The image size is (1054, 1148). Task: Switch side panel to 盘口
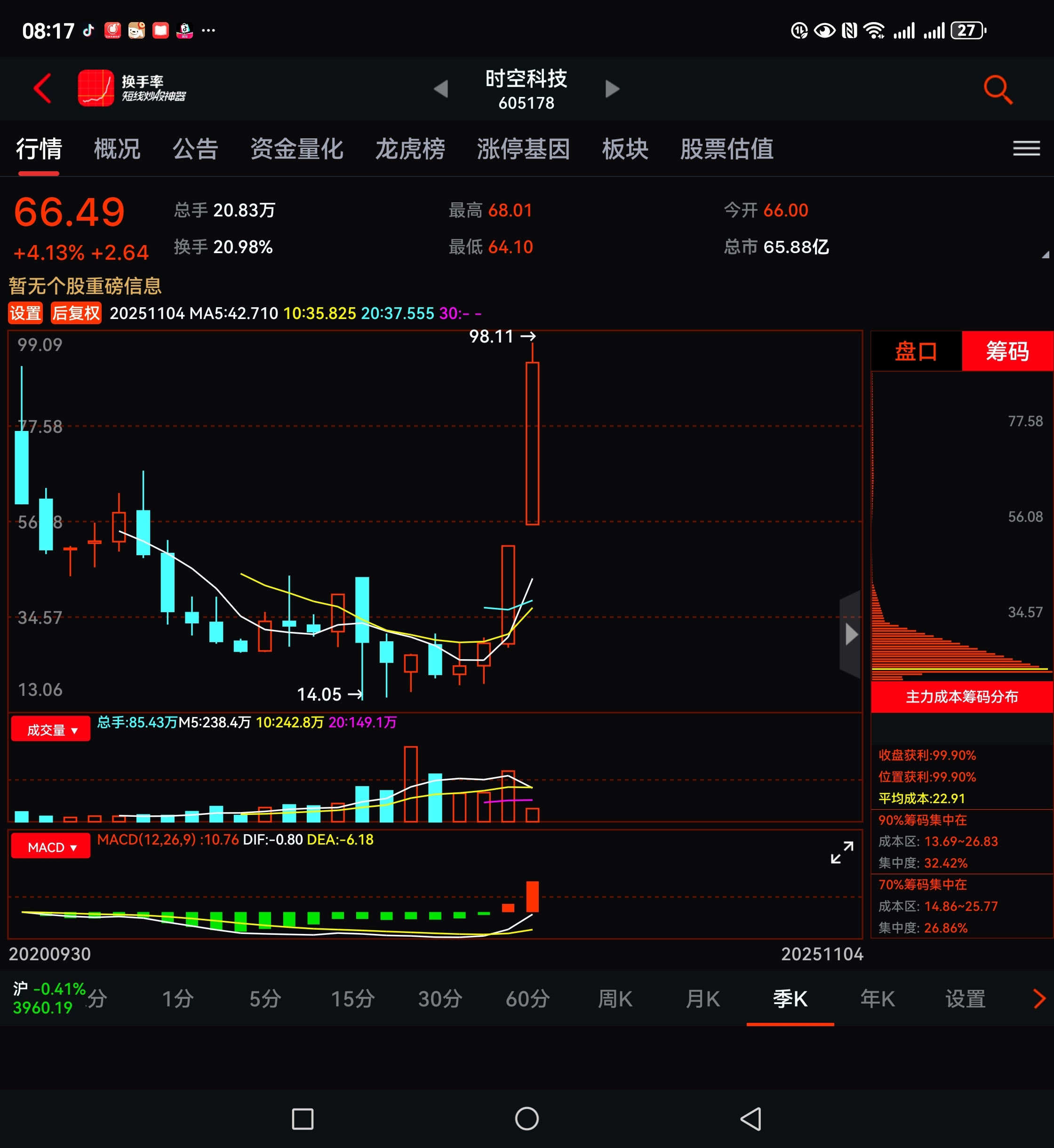(916, 351)
